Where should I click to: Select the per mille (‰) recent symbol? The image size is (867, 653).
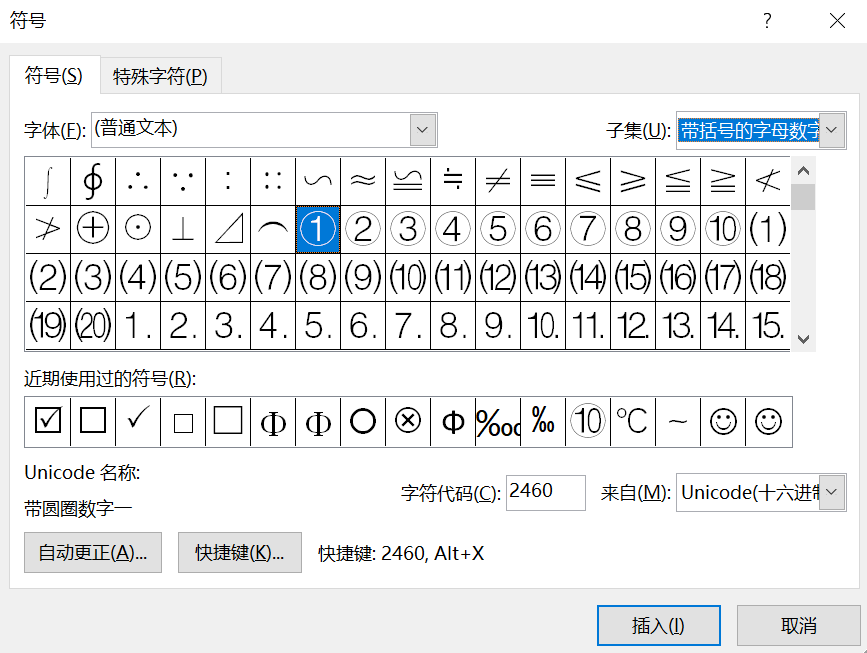(x=542, y=422)
